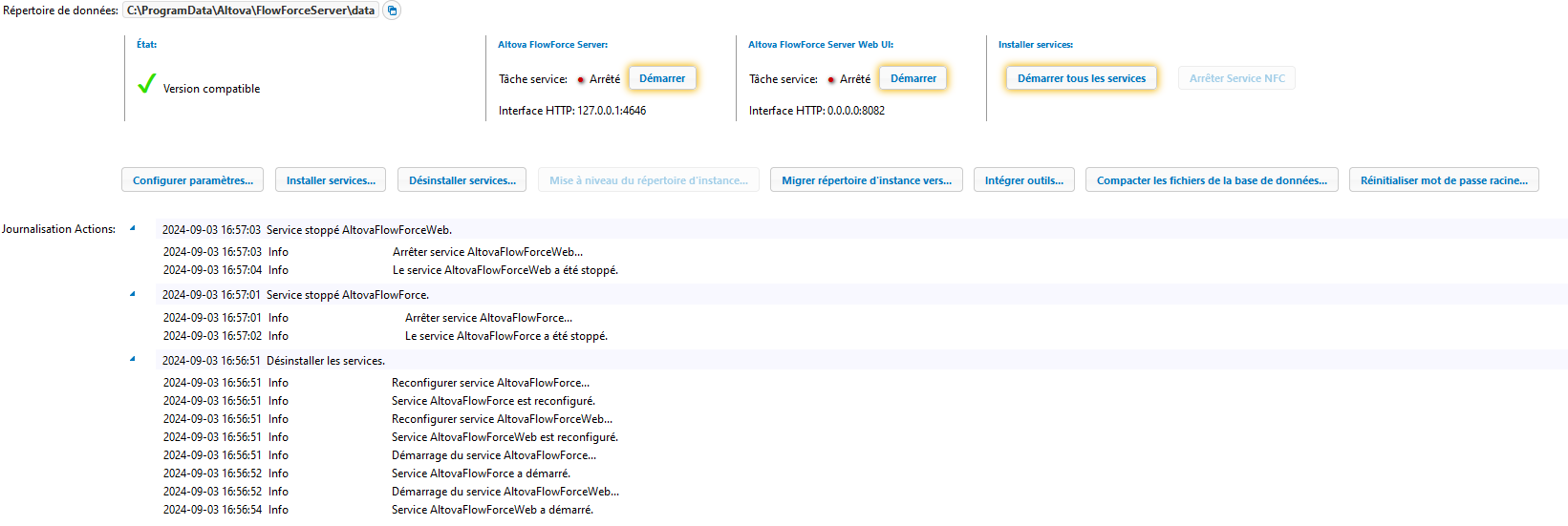Start the Altova FlowForce Server service

[x=662, y=78]
